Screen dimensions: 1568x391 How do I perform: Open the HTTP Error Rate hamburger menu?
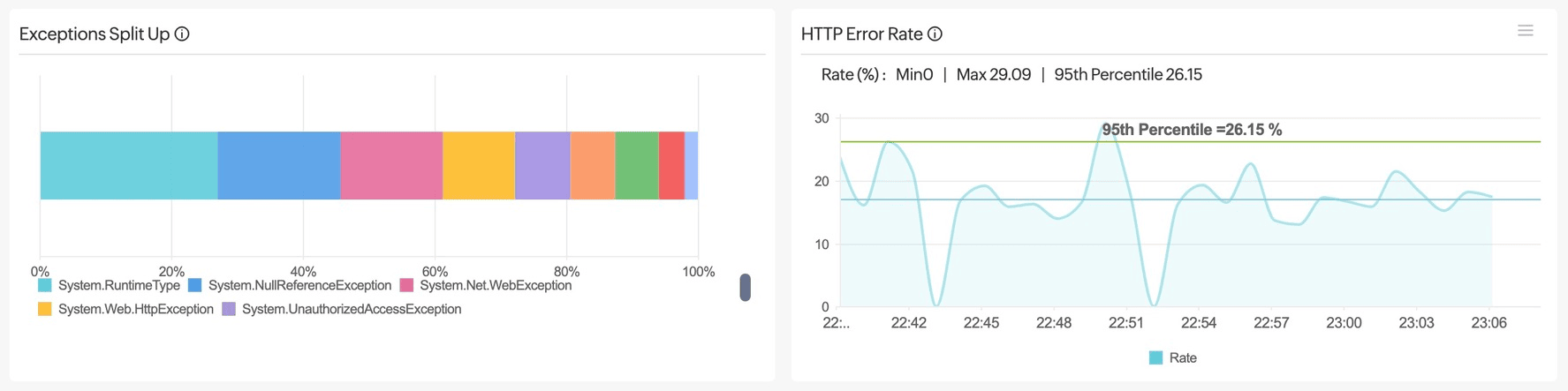tap(1525, 31)
